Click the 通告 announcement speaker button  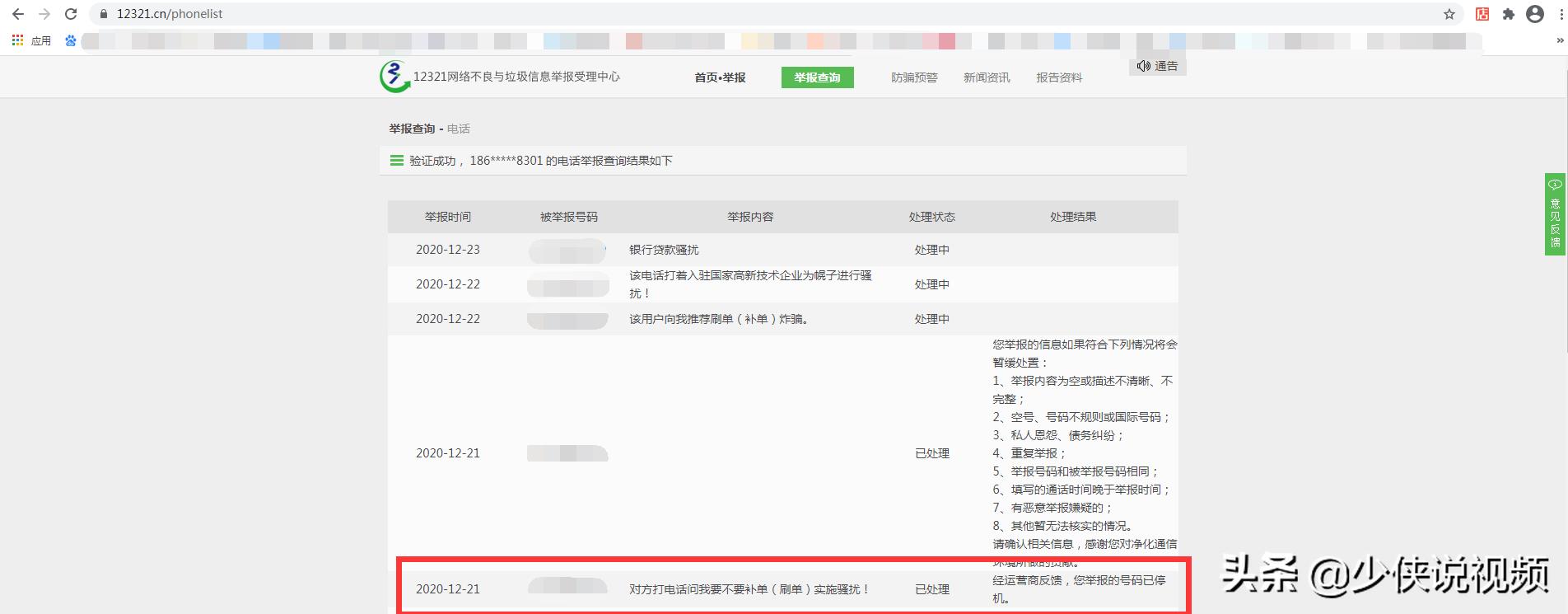coord(1157,66)
